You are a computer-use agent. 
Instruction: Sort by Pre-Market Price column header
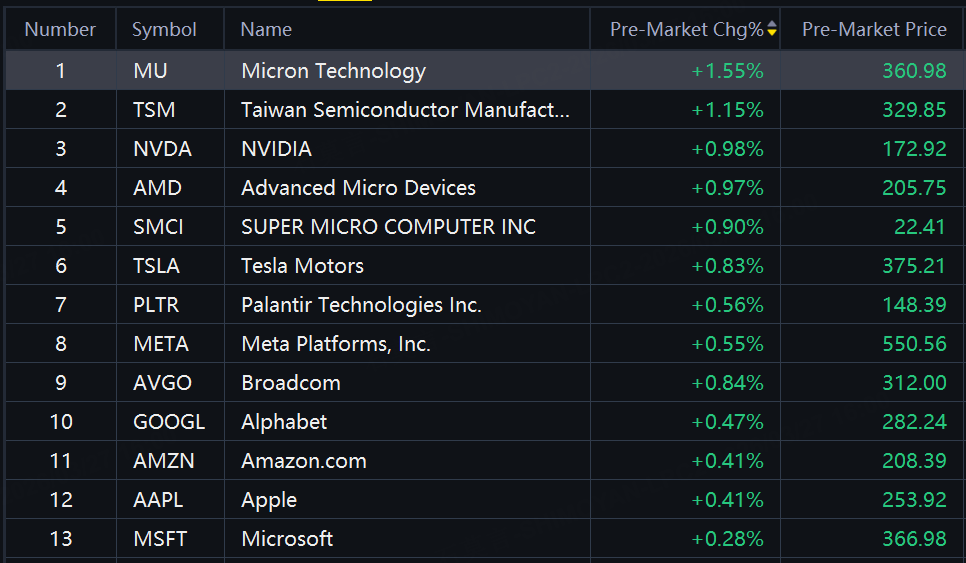(874, 29)
